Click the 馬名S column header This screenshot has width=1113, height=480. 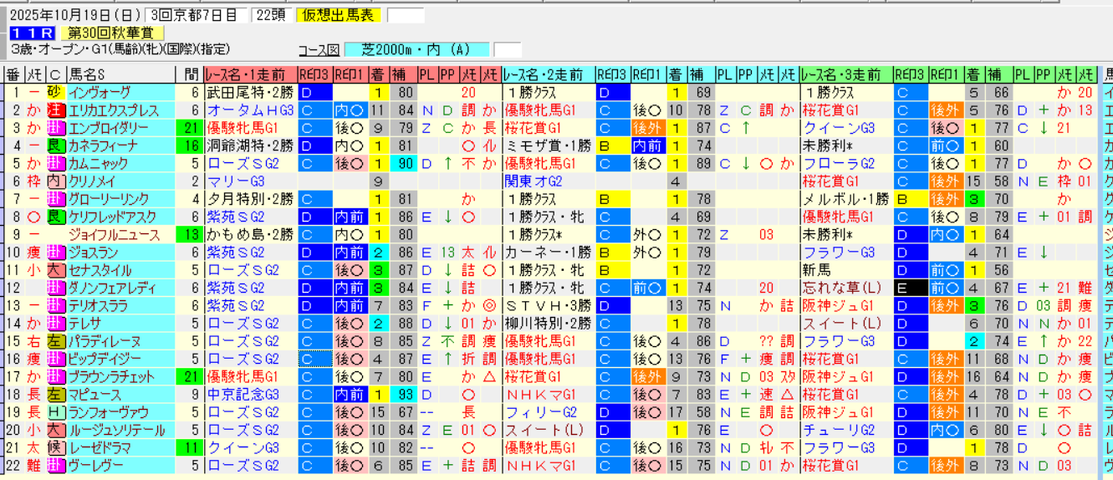click(x=121, y=74)
